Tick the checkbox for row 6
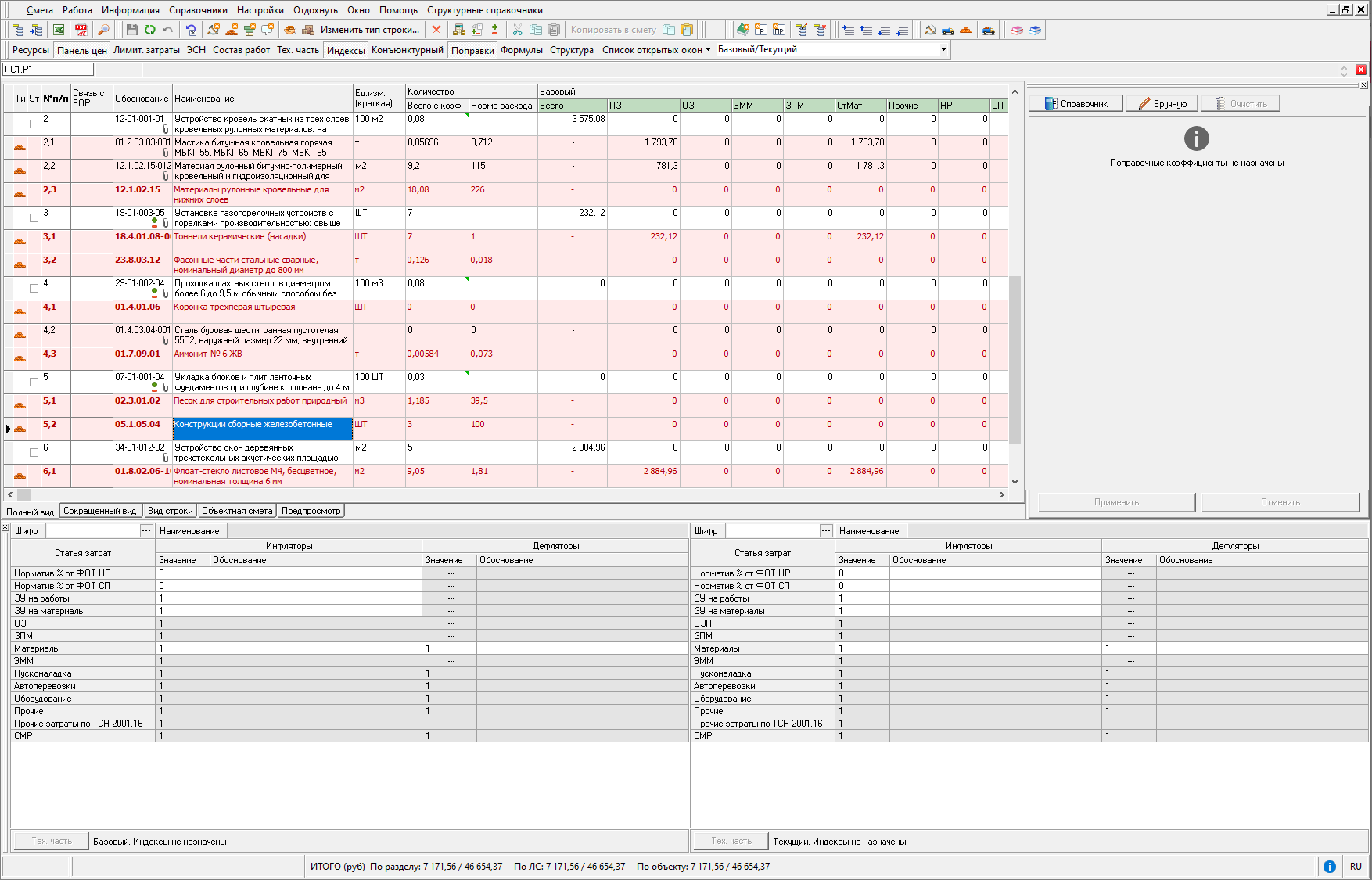This screenshot has height=880, width=1372. [x=34, y=452]
